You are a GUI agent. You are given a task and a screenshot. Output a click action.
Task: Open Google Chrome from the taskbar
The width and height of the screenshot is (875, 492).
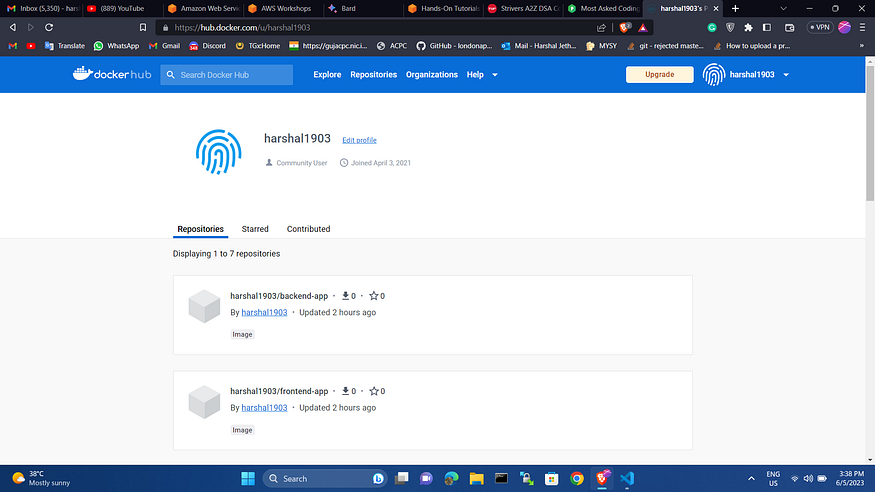576,479
